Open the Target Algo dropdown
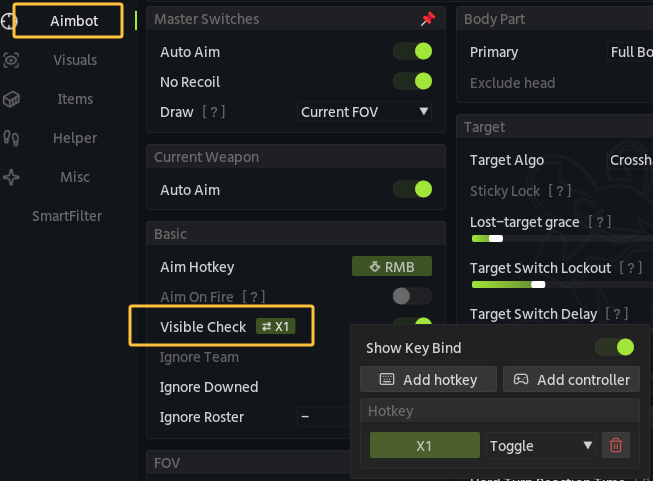Image resolution: width=653 pixels, height=481 pixels. point(630,160)
